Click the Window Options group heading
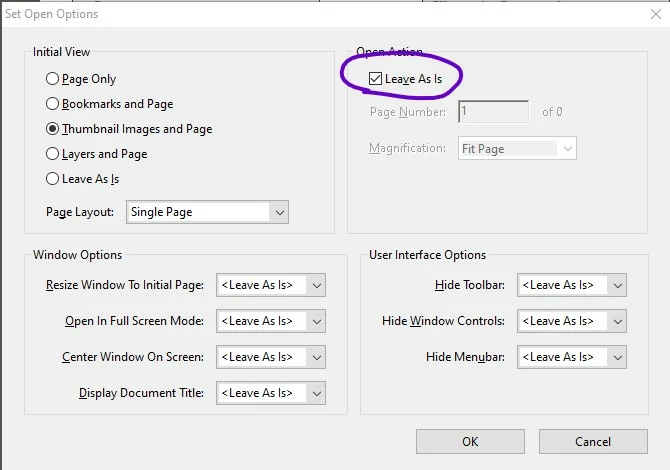Viewport: 670px width, 470px height. [77, 255]
